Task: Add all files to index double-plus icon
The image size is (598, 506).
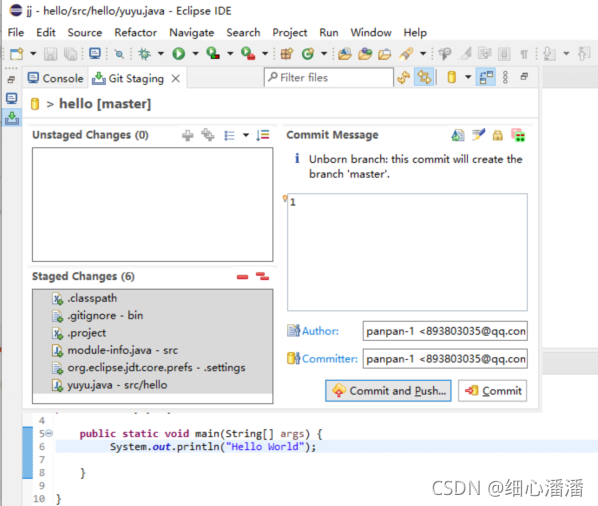Action: (x=208, y=135)
